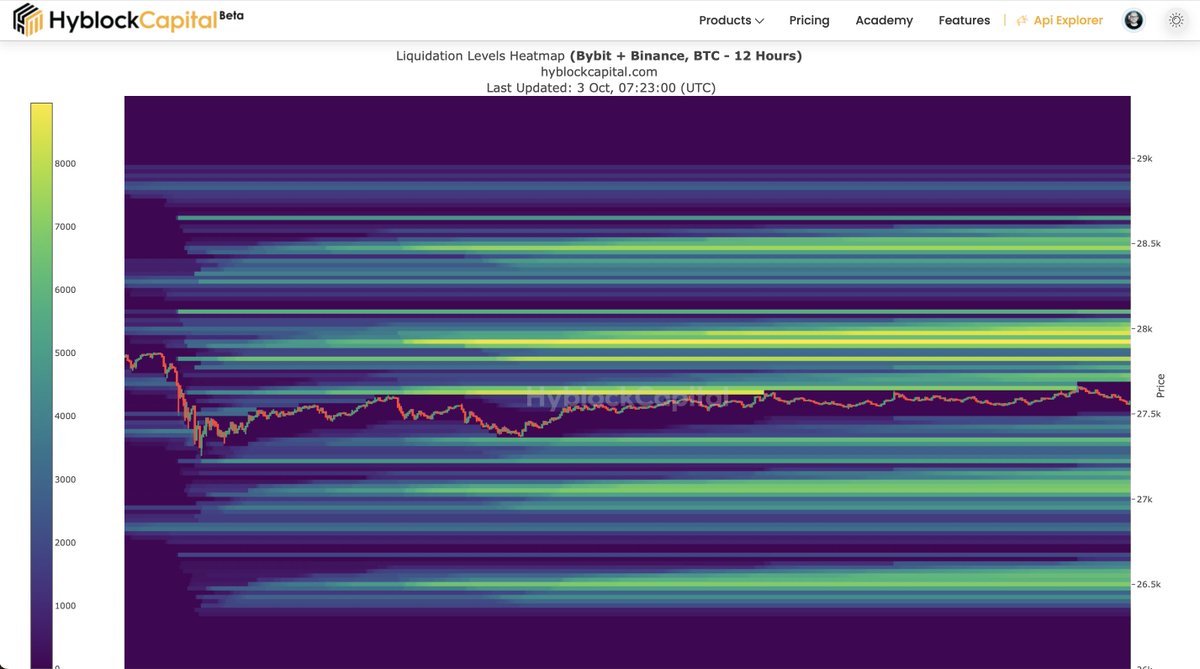Click the 2000 label on color scale
Screen dimensions: 1200x669
coord(65,543)
